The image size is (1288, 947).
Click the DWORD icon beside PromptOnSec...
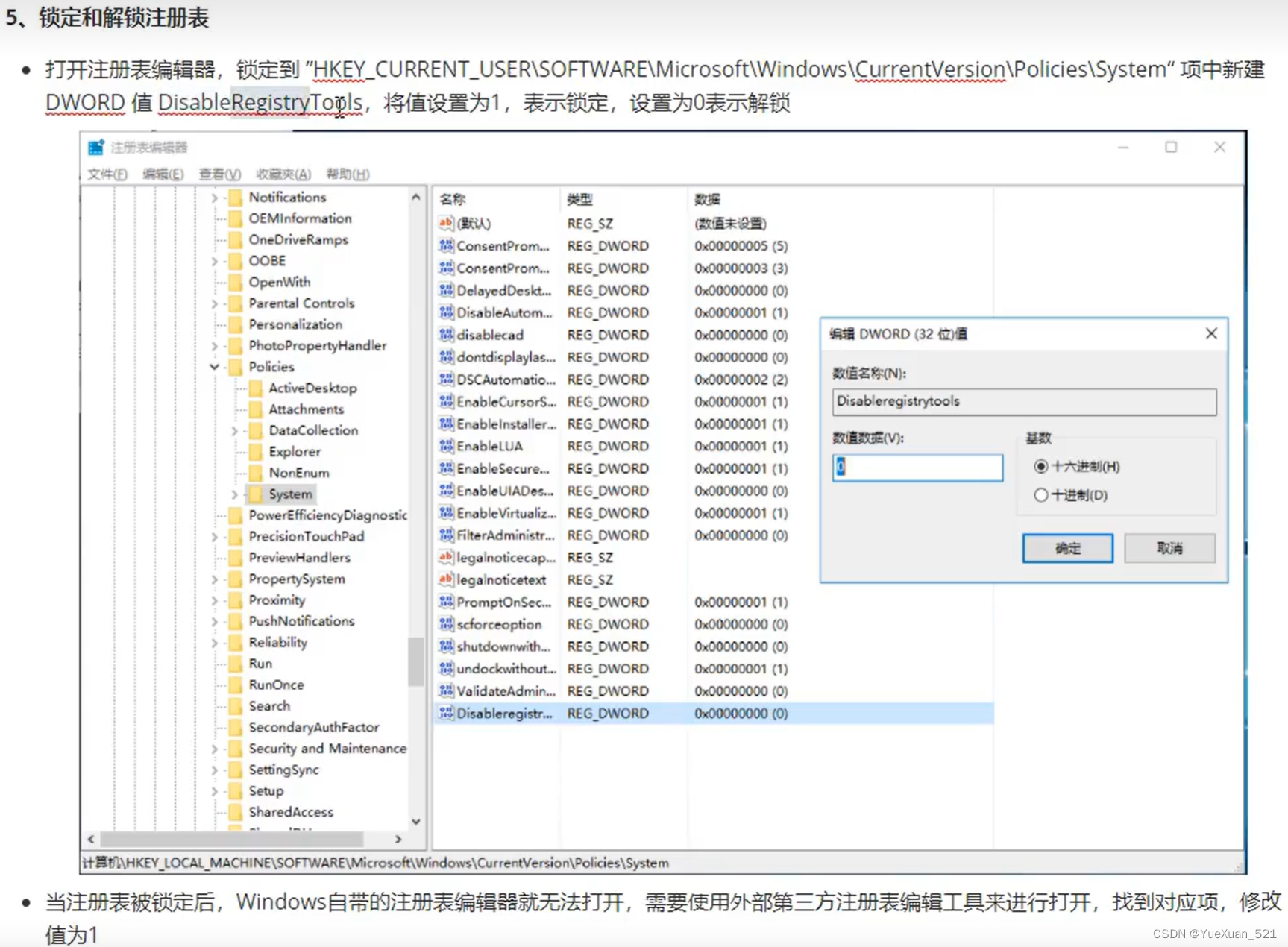446,602
